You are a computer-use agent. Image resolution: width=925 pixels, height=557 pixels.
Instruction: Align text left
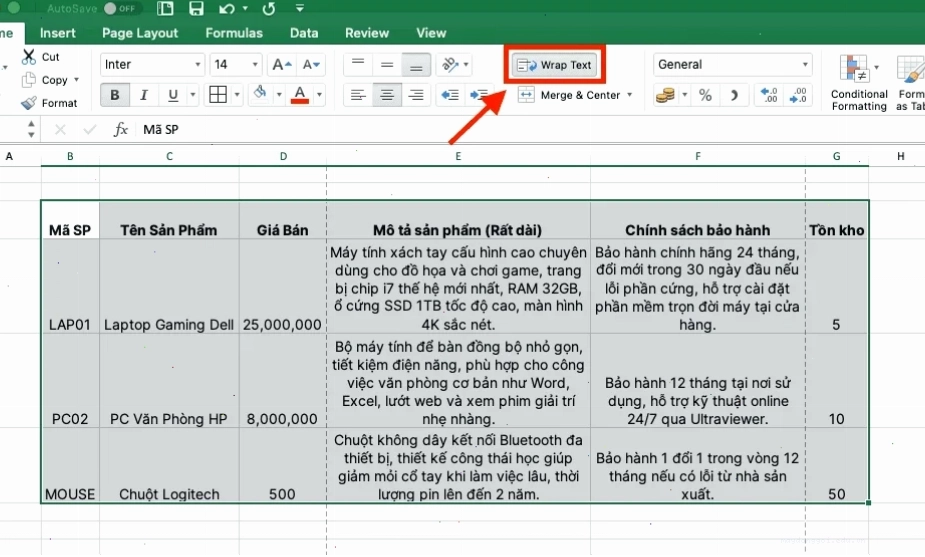point(357,95)
